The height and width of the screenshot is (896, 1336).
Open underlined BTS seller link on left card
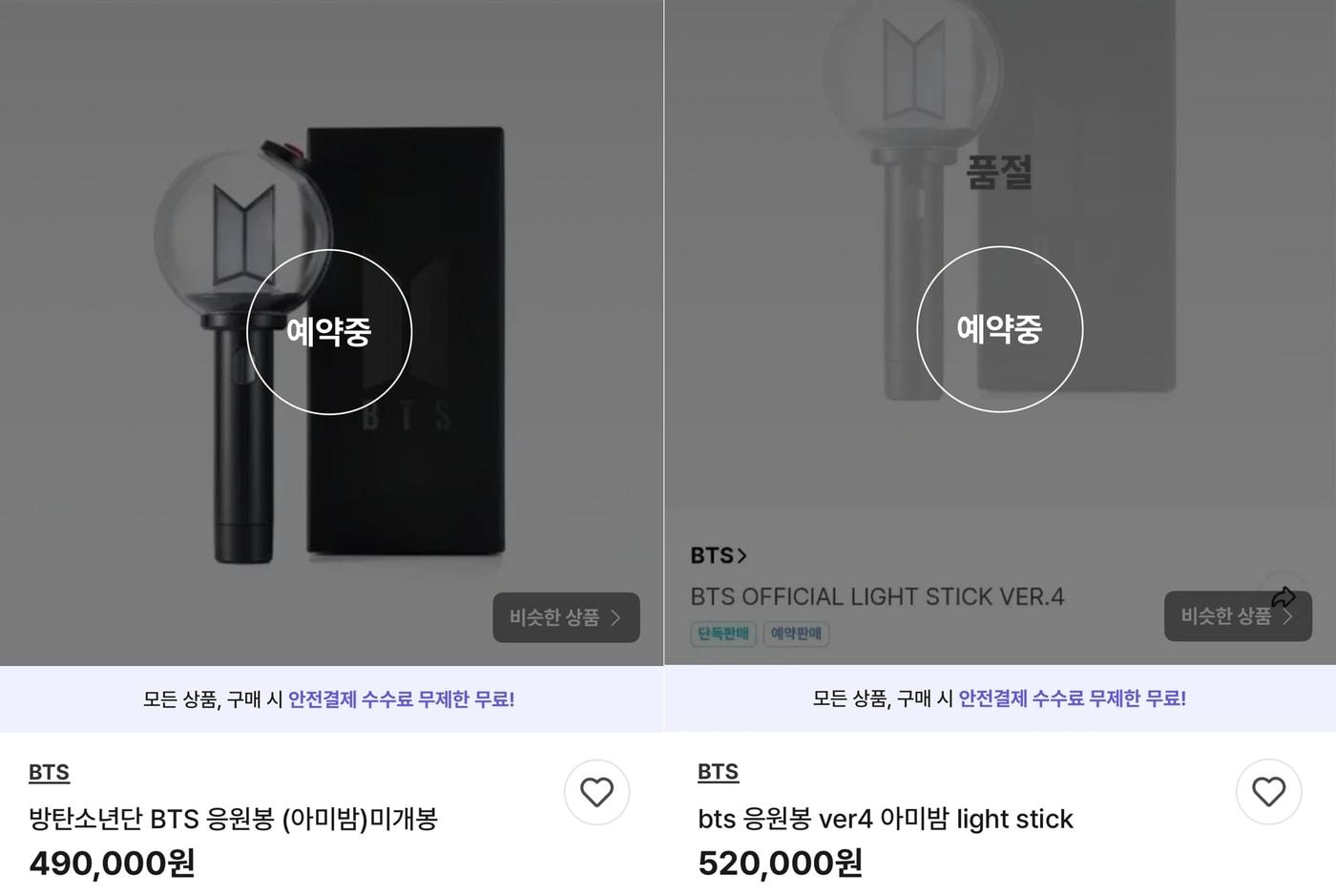point(49,772)
